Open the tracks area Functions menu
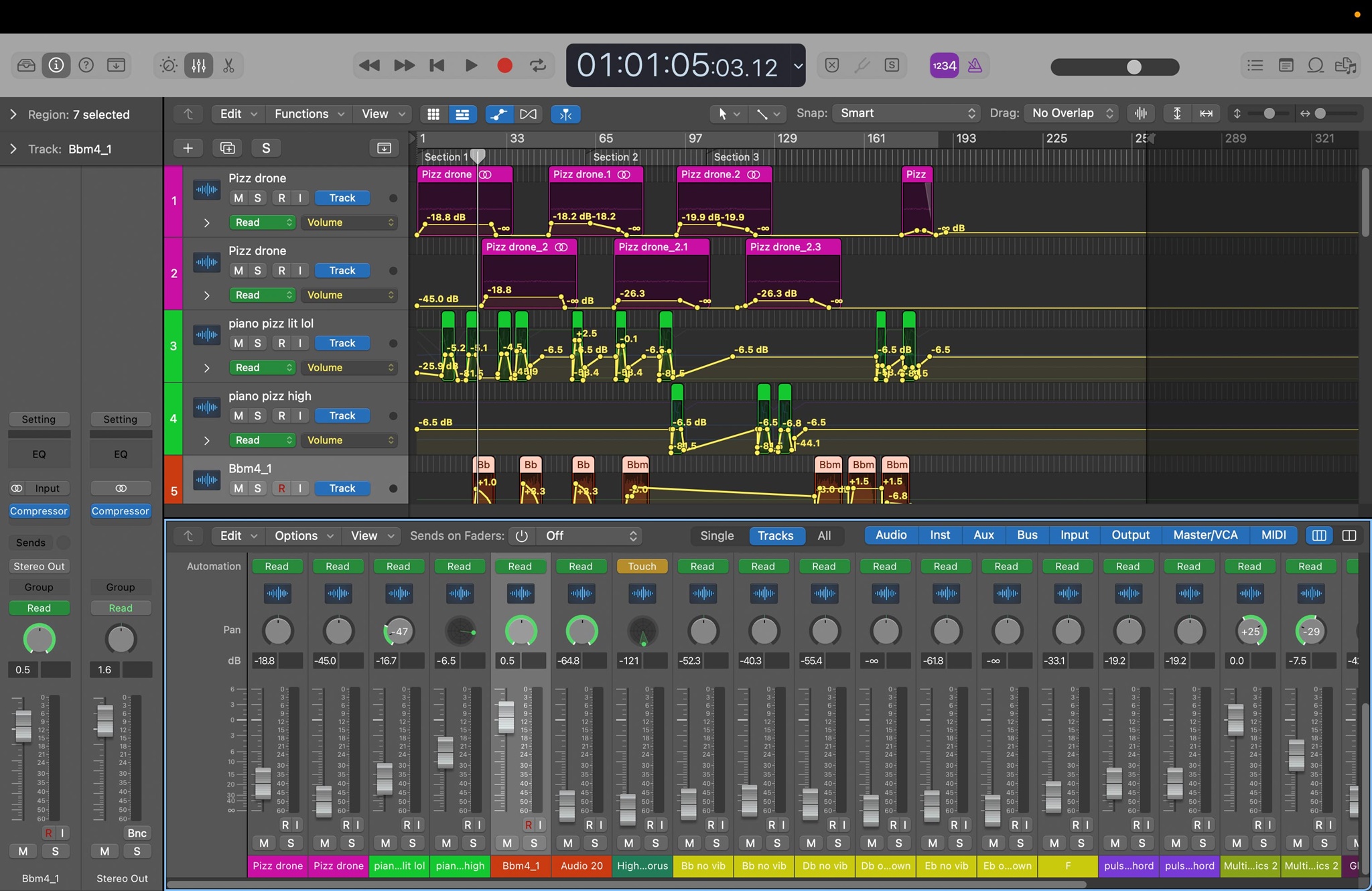1372x891 pixels. point(308,114)
